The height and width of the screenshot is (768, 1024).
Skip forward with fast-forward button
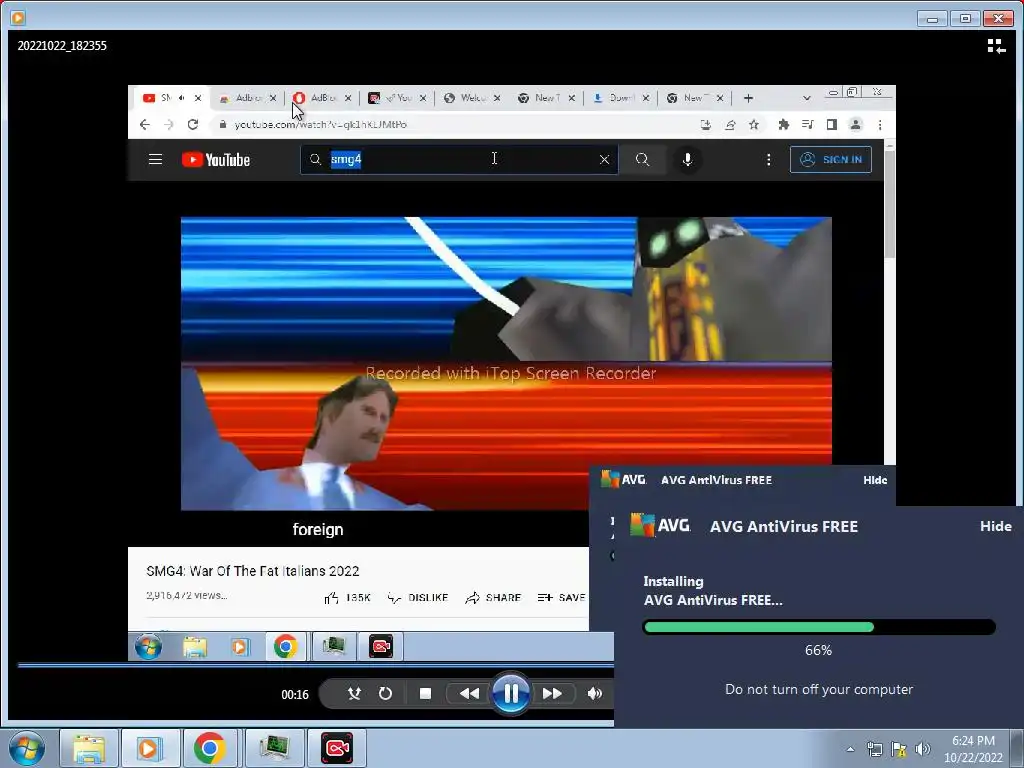coord(552,694)
